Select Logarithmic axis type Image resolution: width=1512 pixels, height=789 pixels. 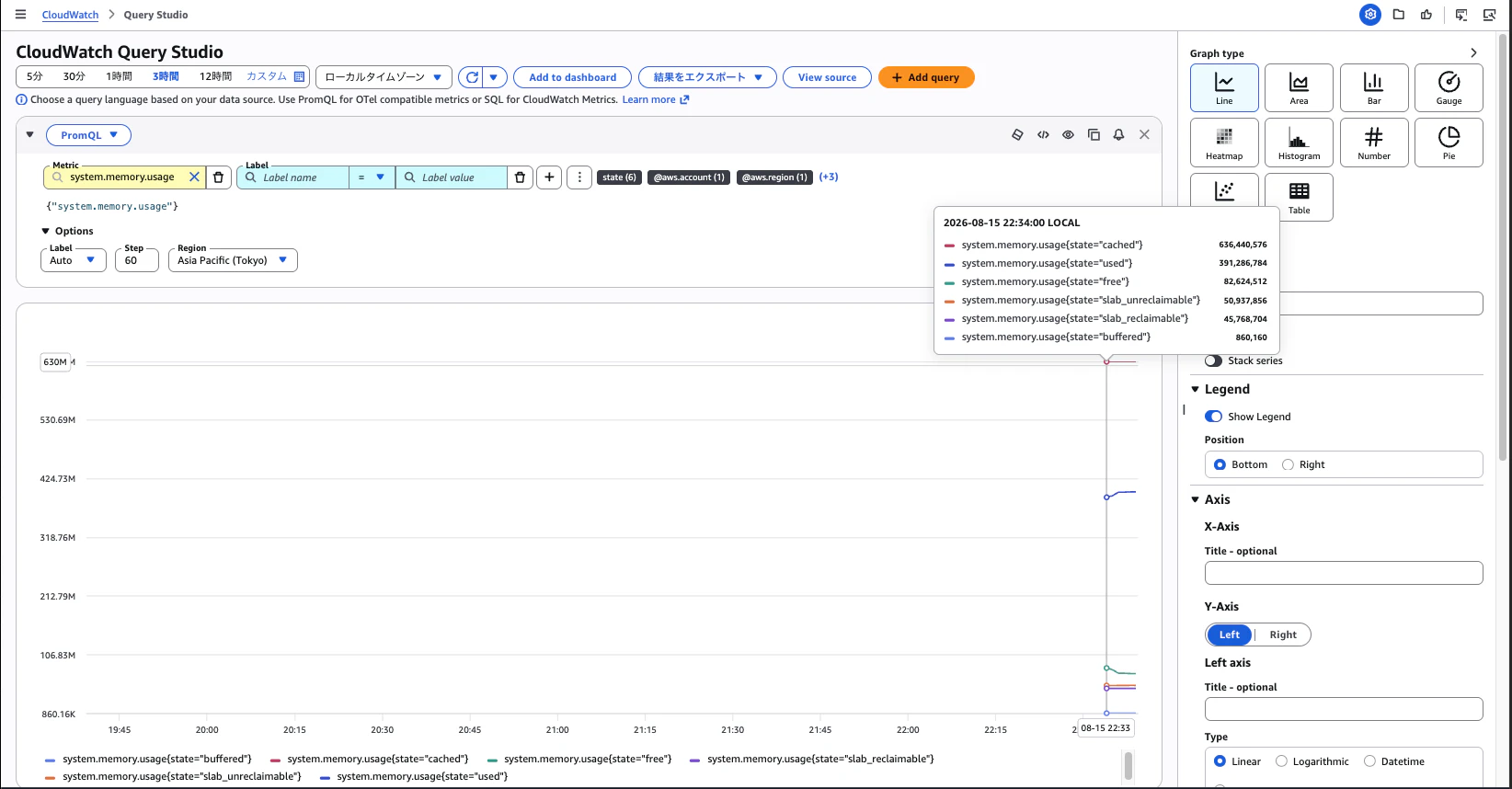click(x=1281, y=761)
